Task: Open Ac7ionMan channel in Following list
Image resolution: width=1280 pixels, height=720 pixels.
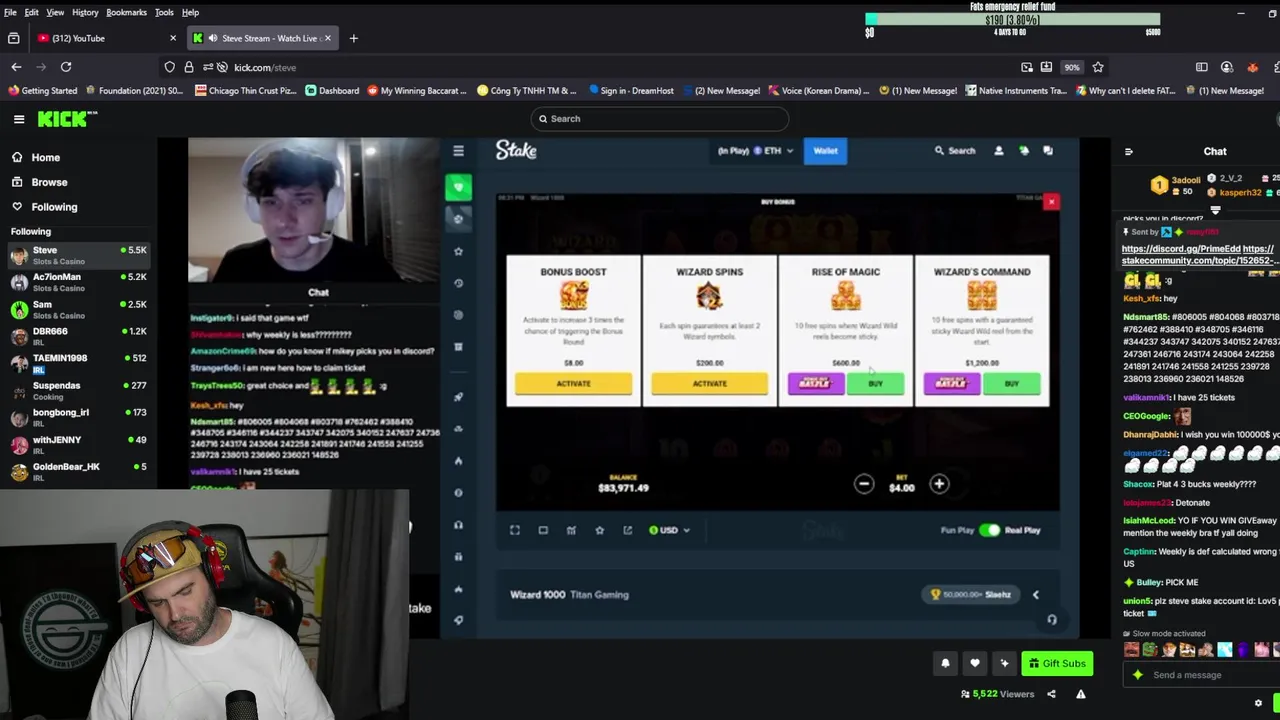Action: 78,283
